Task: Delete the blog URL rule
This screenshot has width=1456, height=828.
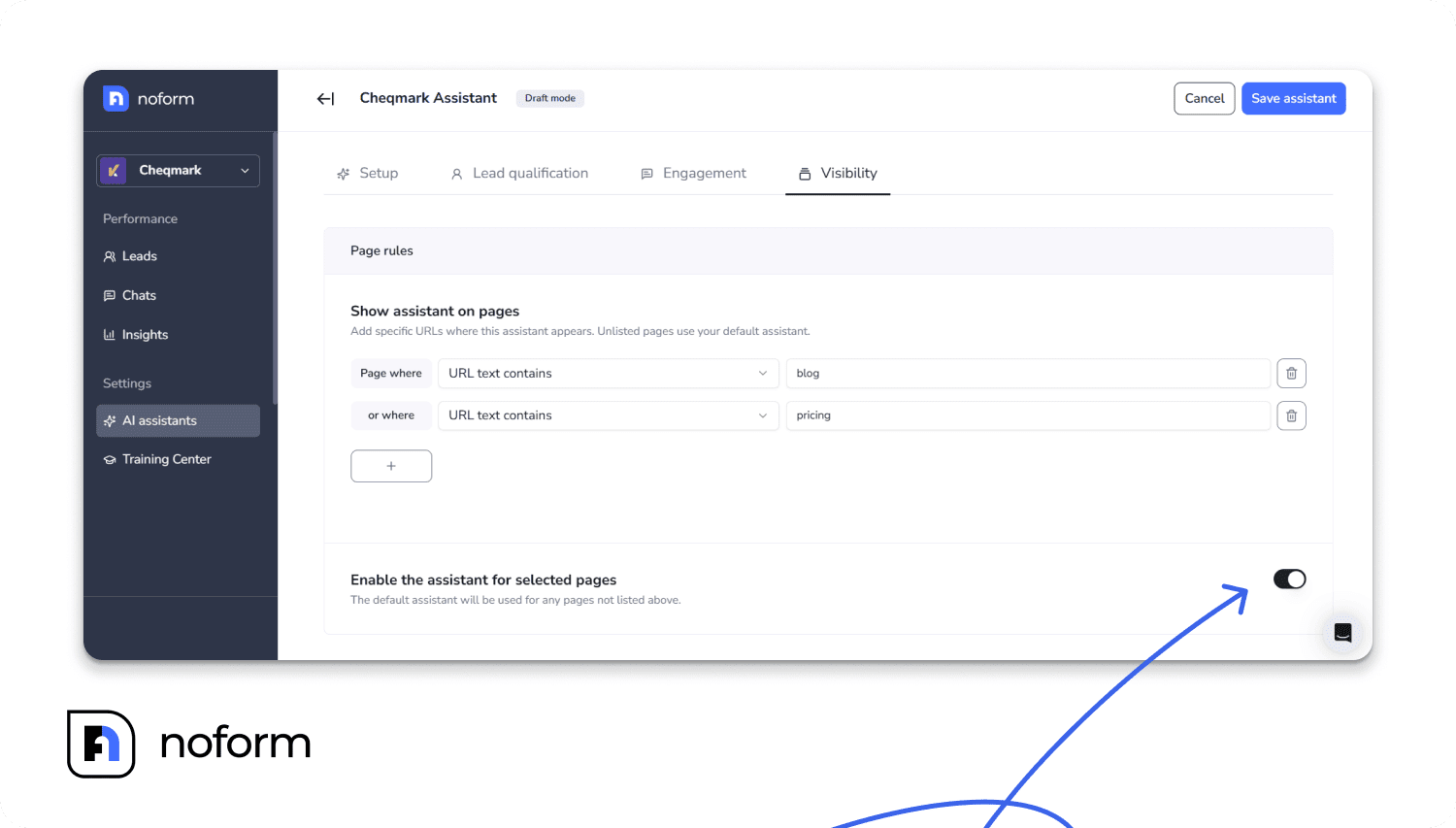Action: click(1291, 373)
